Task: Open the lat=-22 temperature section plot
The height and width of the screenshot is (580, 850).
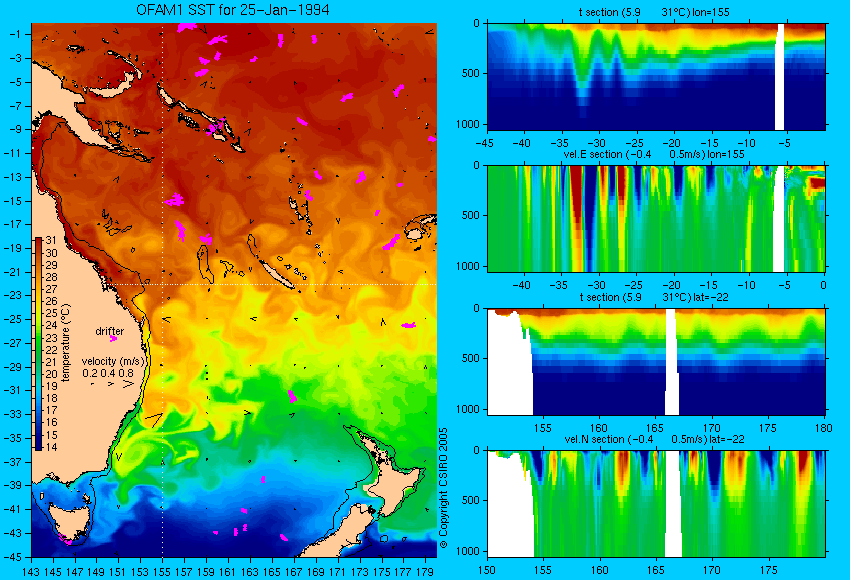Action: (x=656, y=362)
